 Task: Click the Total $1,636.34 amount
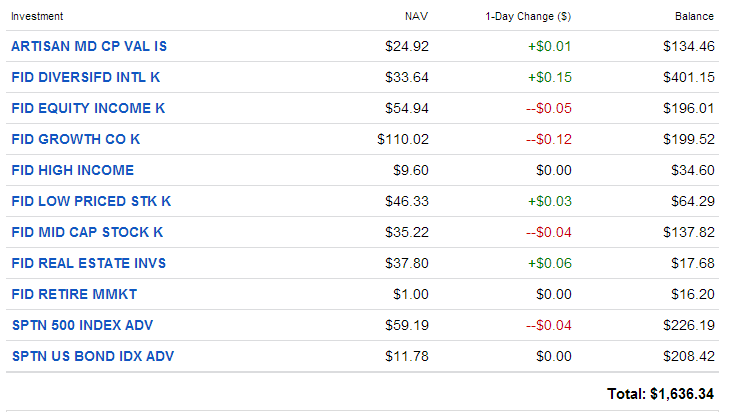(x=660, y=394)
